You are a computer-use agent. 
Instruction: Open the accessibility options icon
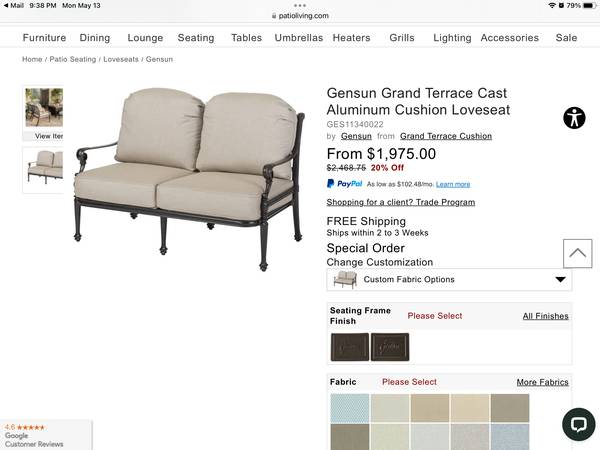point(574,118)
